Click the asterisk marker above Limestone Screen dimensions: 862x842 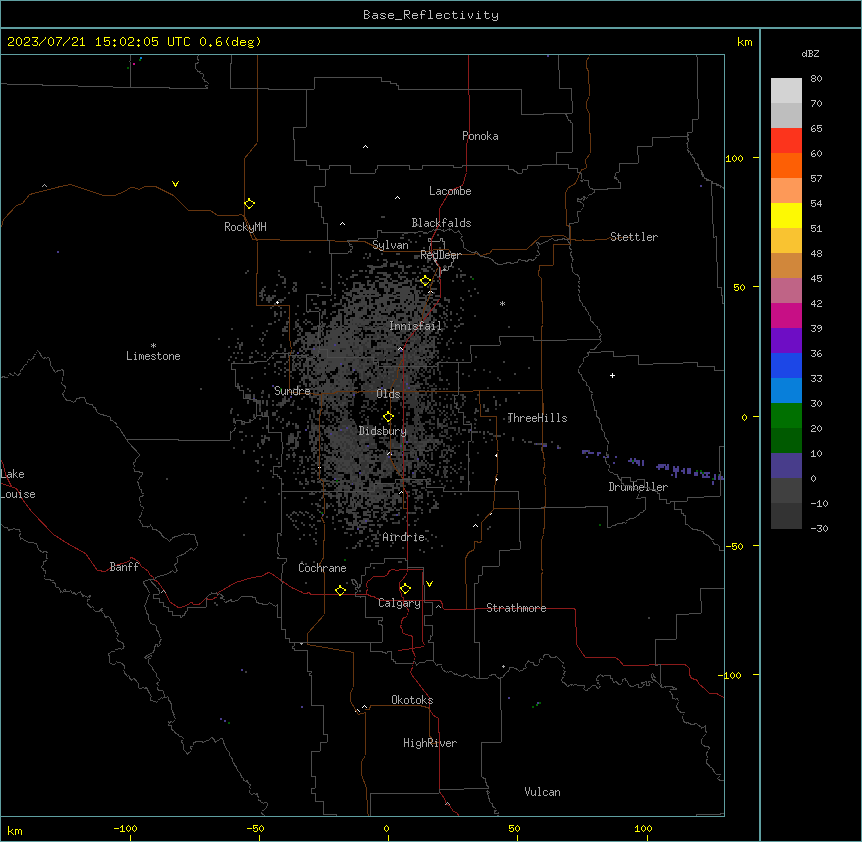[x=153, y=345]
